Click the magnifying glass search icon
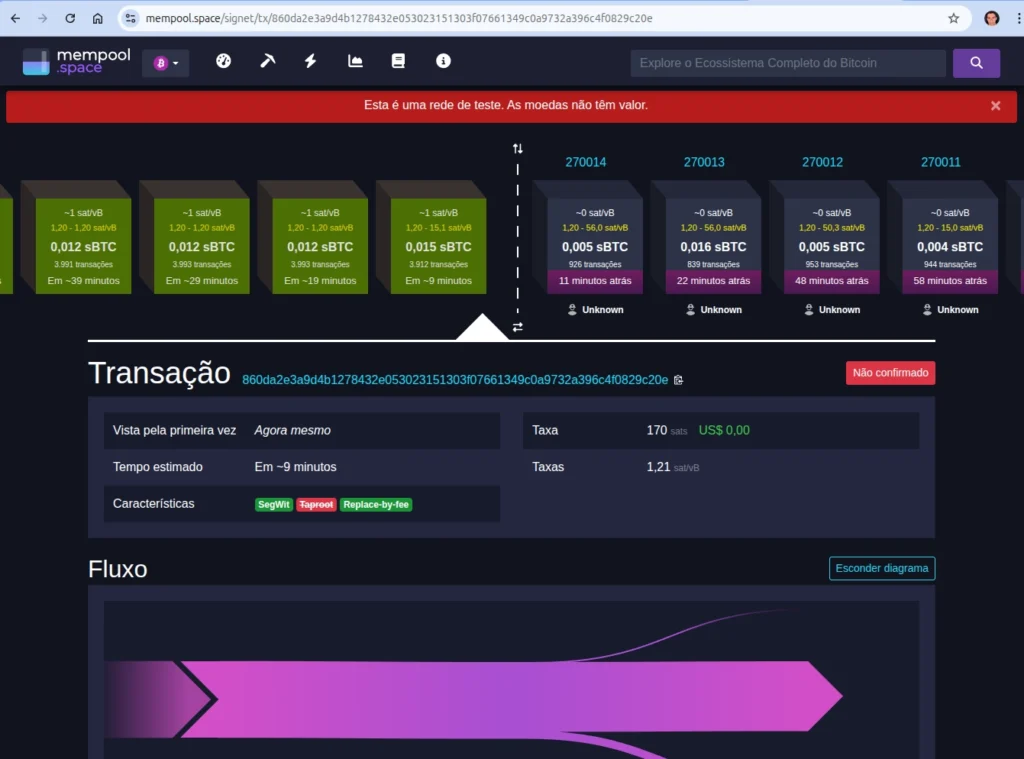The height and width of the screenshot is (759, 1024). pyautogui.click(x=976, y=62)
